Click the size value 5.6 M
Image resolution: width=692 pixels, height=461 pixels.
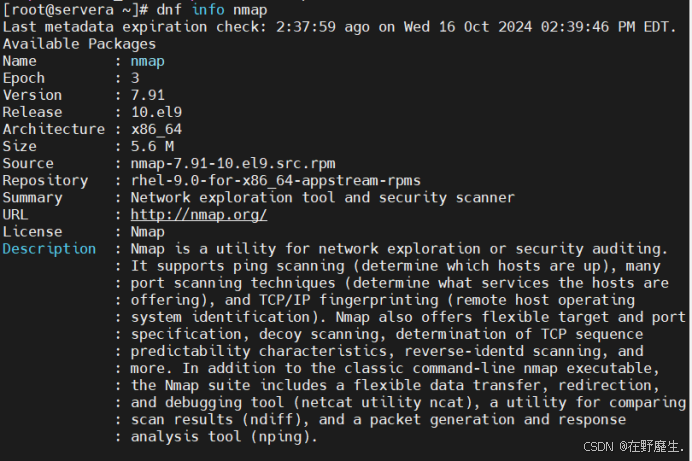pyautogui.click(x=152, y=146)
